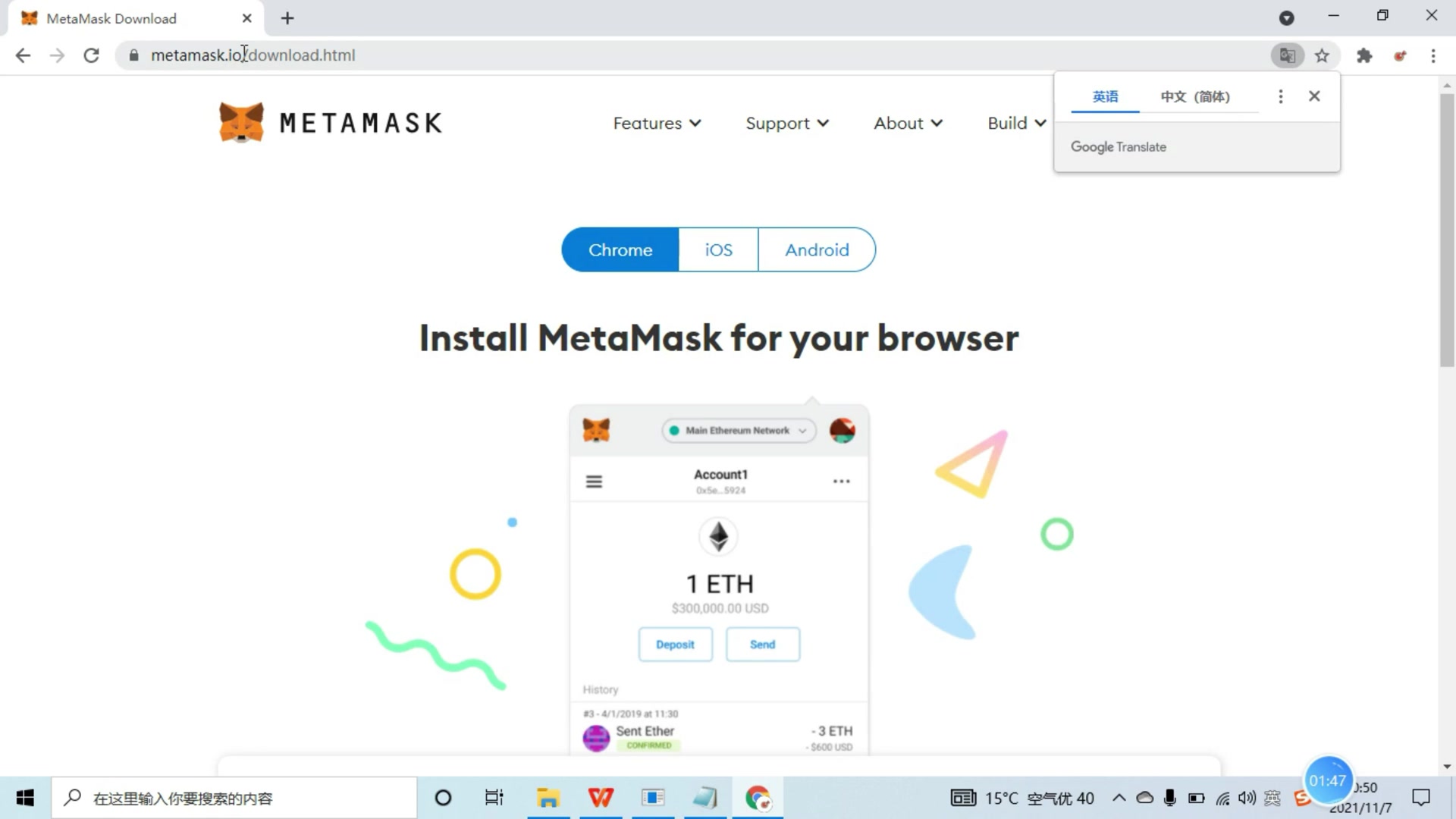Screen dimensions: 1456x819
Task: Click the refresh/reload page icon
Action: coord(91,55)
